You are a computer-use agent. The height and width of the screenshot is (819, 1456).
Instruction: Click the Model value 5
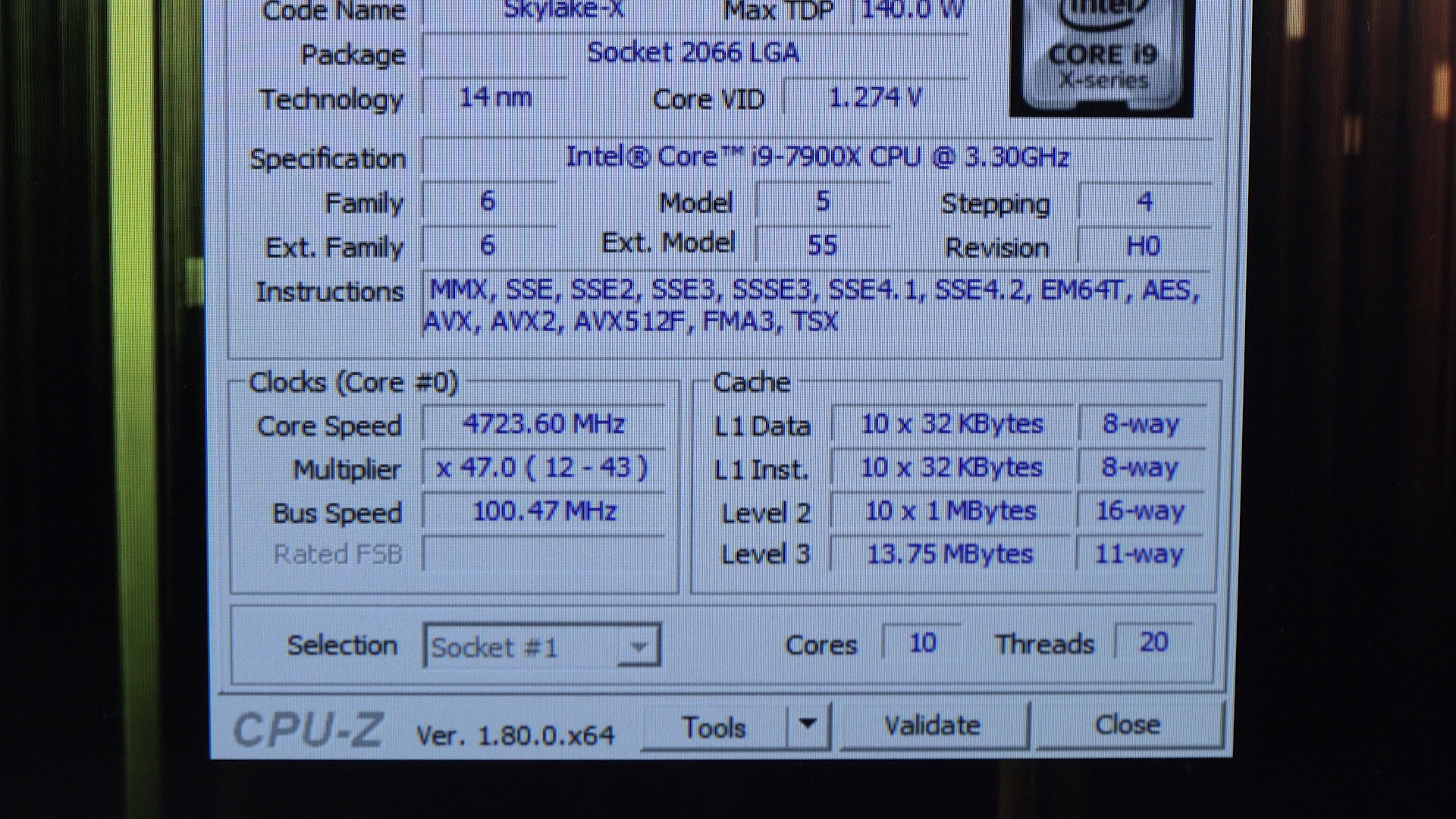point(823,201)
